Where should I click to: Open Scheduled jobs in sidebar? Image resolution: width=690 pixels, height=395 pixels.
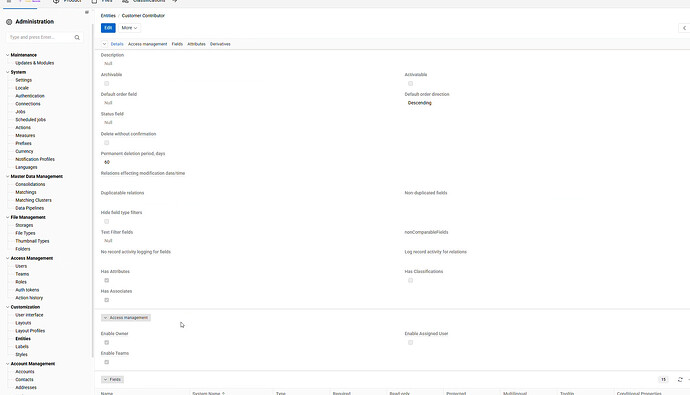pyautogui.click(x=31, y=120)
